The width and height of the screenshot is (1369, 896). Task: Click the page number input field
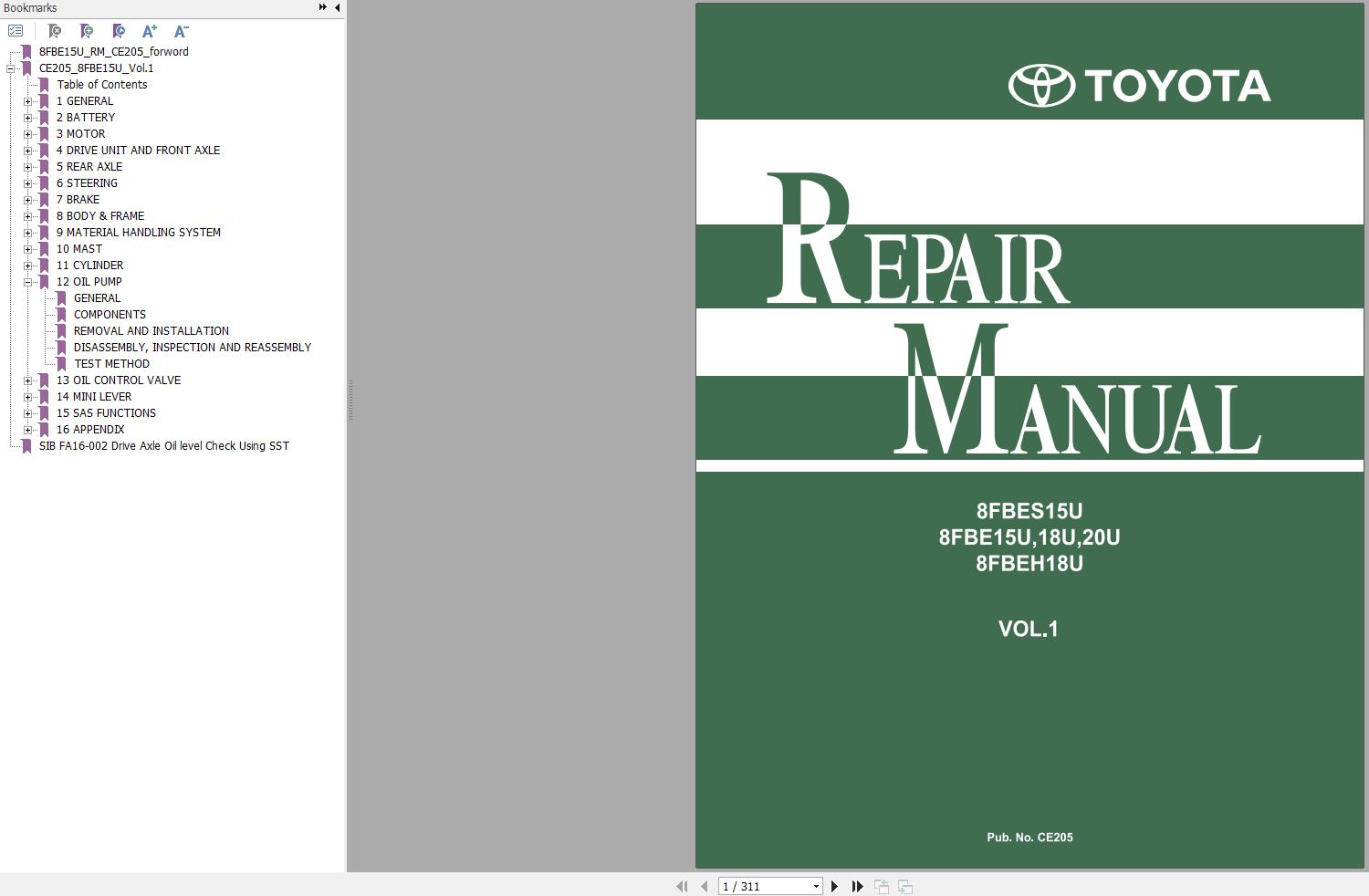pyautogui.click(x=758, y=886)
